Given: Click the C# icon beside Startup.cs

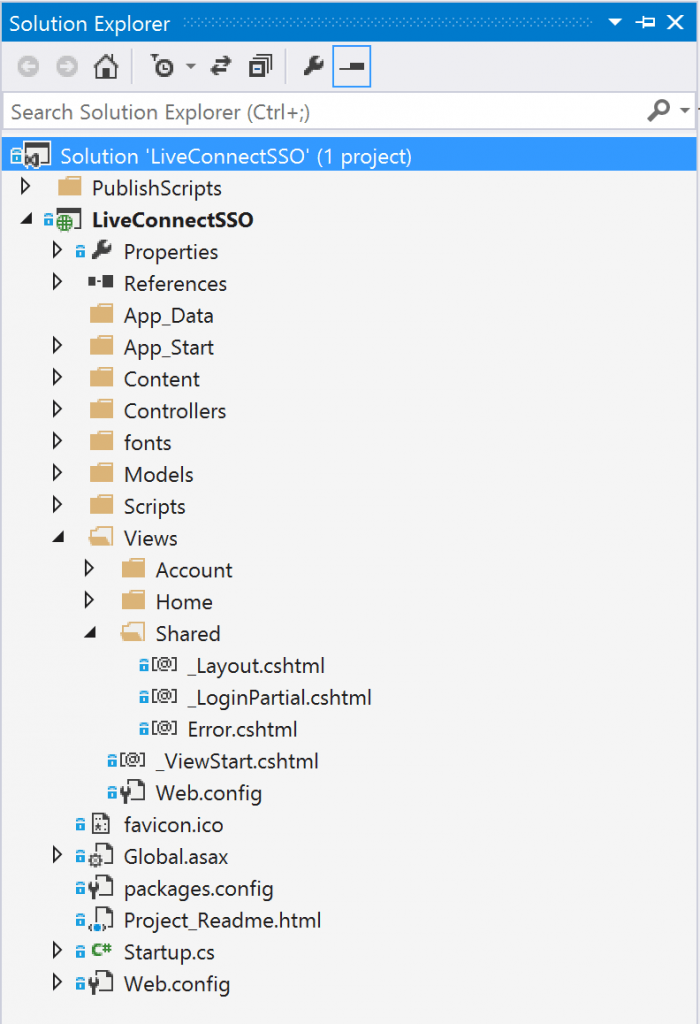Looking at the screenshot, I should coord(102,950).
